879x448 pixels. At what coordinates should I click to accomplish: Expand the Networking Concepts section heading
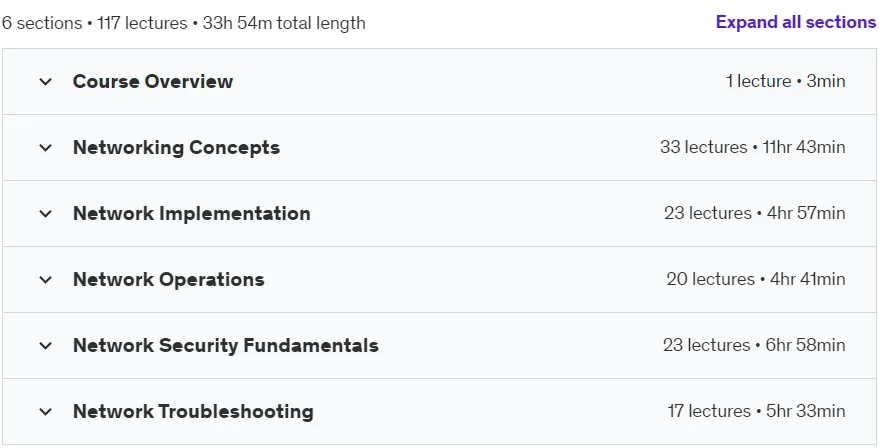[176, 147]
